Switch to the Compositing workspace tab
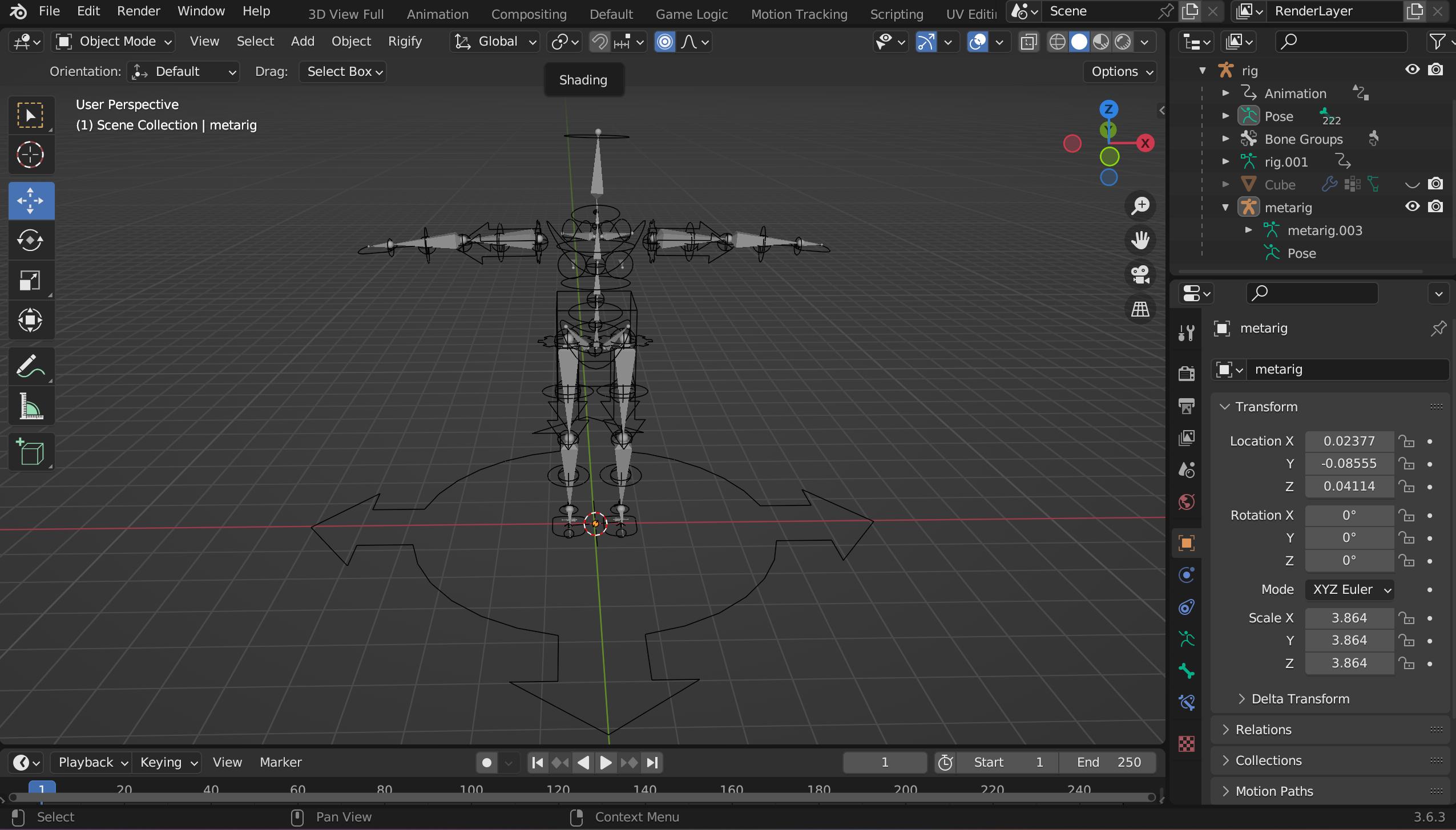Viewport: 1456px width, 830px height. tap(529, 14)
